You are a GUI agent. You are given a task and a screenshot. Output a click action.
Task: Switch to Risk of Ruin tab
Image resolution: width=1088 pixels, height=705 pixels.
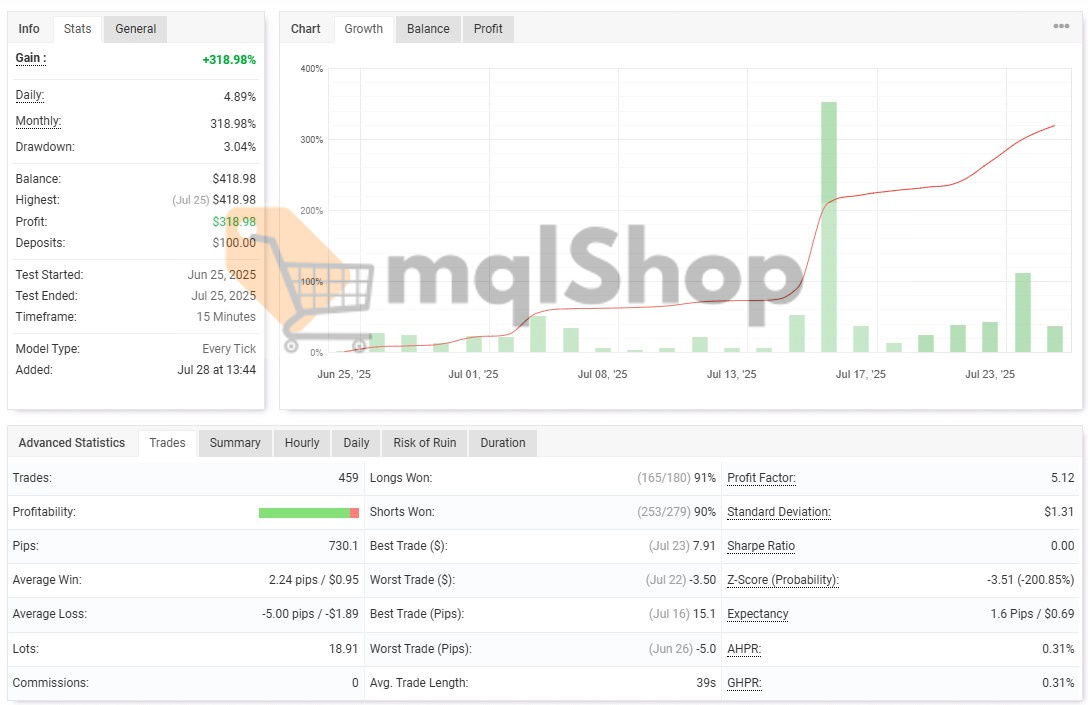tap(425, 443)
